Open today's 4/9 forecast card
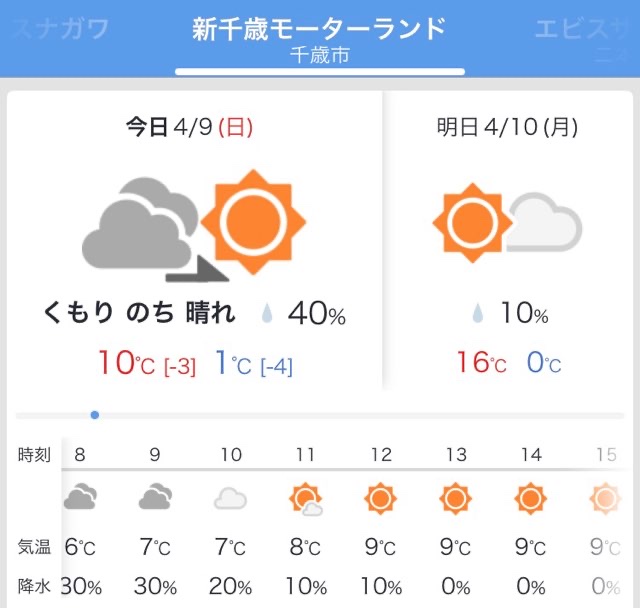Screen dimensions: 640x608 coord(195,241)
